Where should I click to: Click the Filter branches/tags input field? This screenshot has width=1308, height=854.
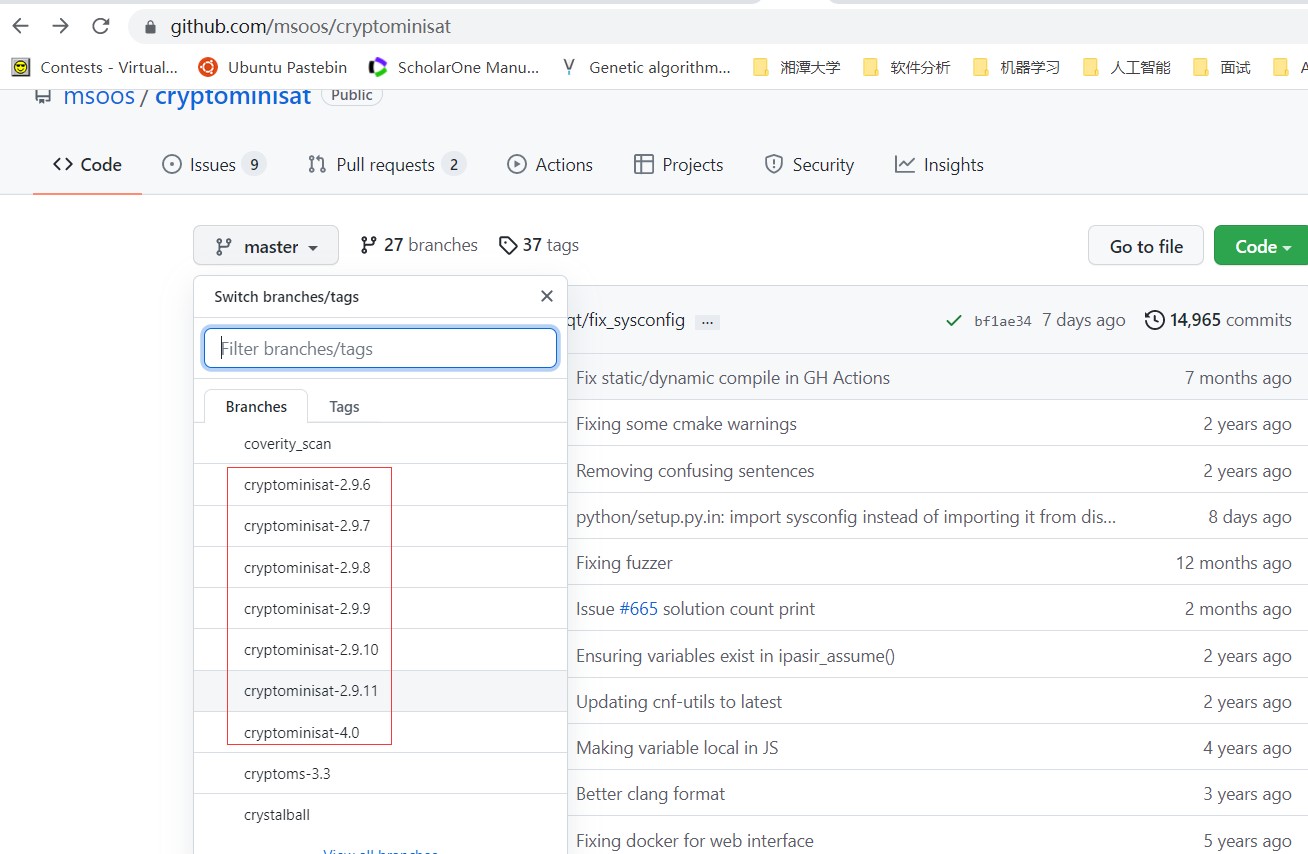coord(380,348)
